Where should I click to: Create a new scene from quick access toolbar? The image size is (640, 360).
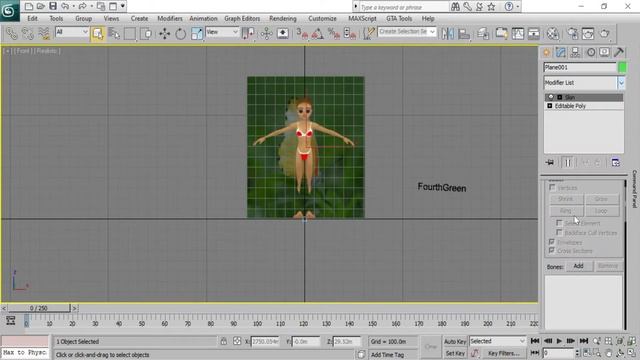(x=28, y=6)
